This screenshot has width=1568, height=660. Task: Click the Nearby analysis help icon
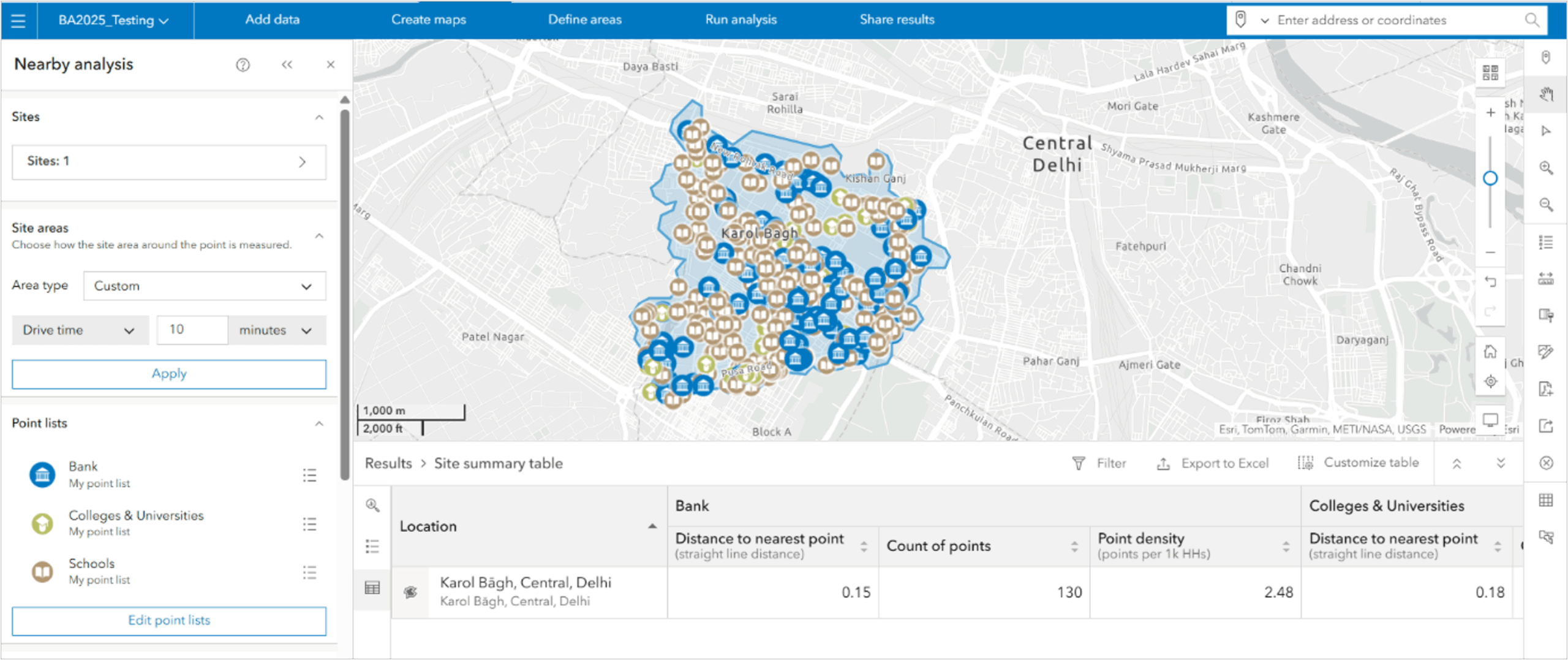tap(243, 65)
